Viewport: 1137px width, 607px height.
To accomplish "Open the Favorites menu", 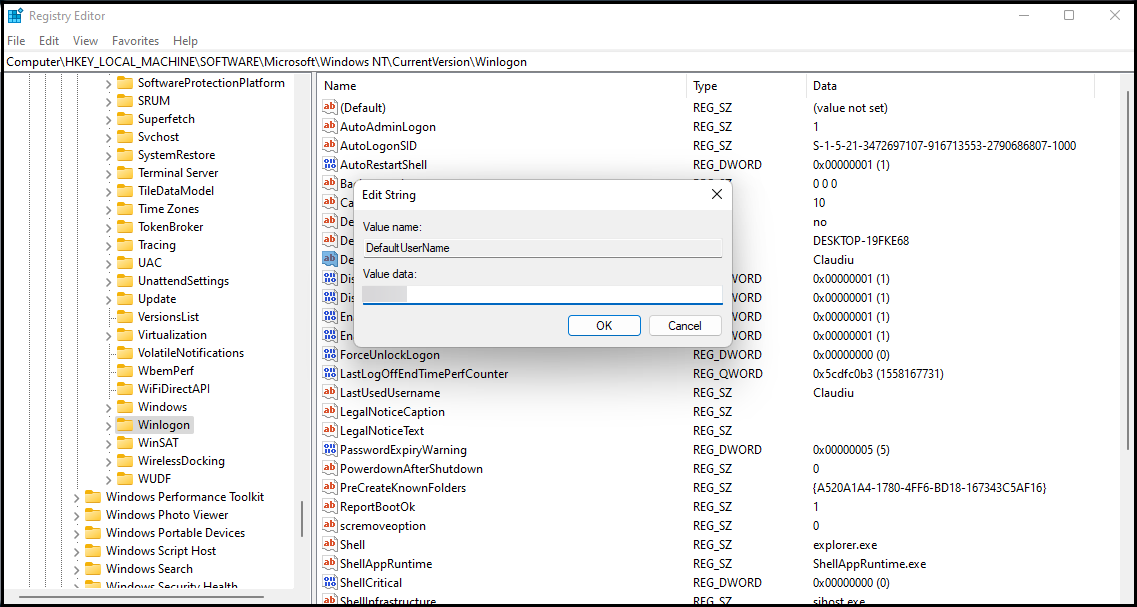I will (x=136, y=41).
